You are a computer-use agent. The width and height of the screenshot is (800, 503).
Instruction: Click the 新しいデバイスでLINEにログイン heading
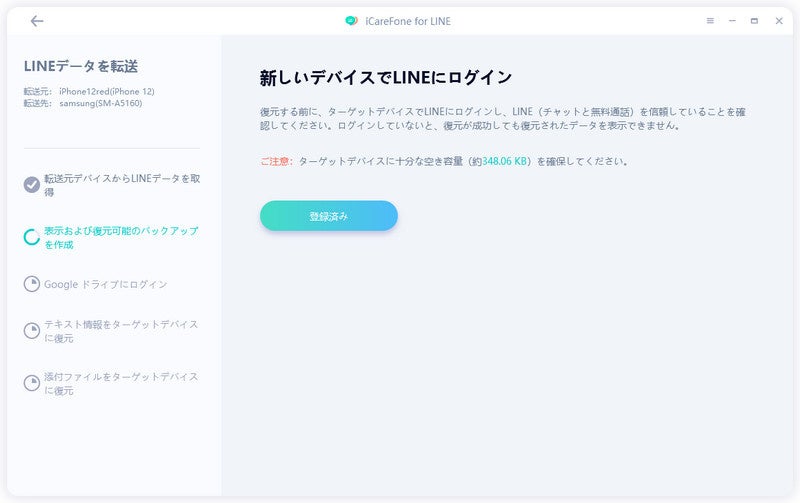coord(386,78)
